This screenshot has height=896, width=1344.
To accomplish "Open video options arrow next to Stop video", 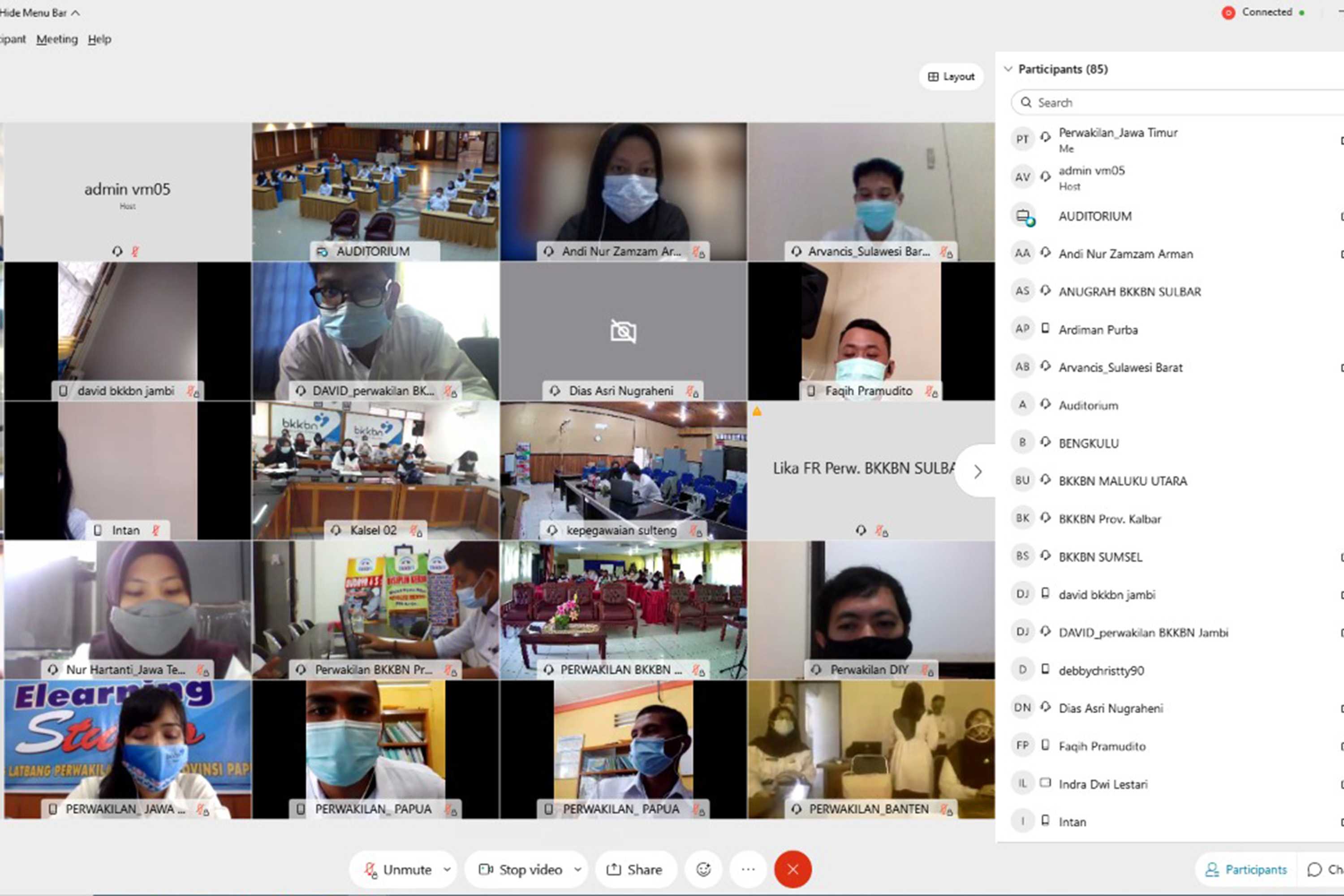I will click(578, 869).
